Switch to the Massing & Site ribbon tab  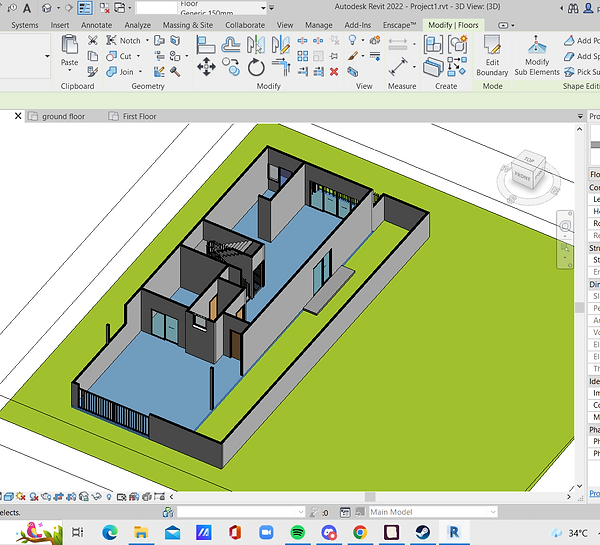click(186, 24)
